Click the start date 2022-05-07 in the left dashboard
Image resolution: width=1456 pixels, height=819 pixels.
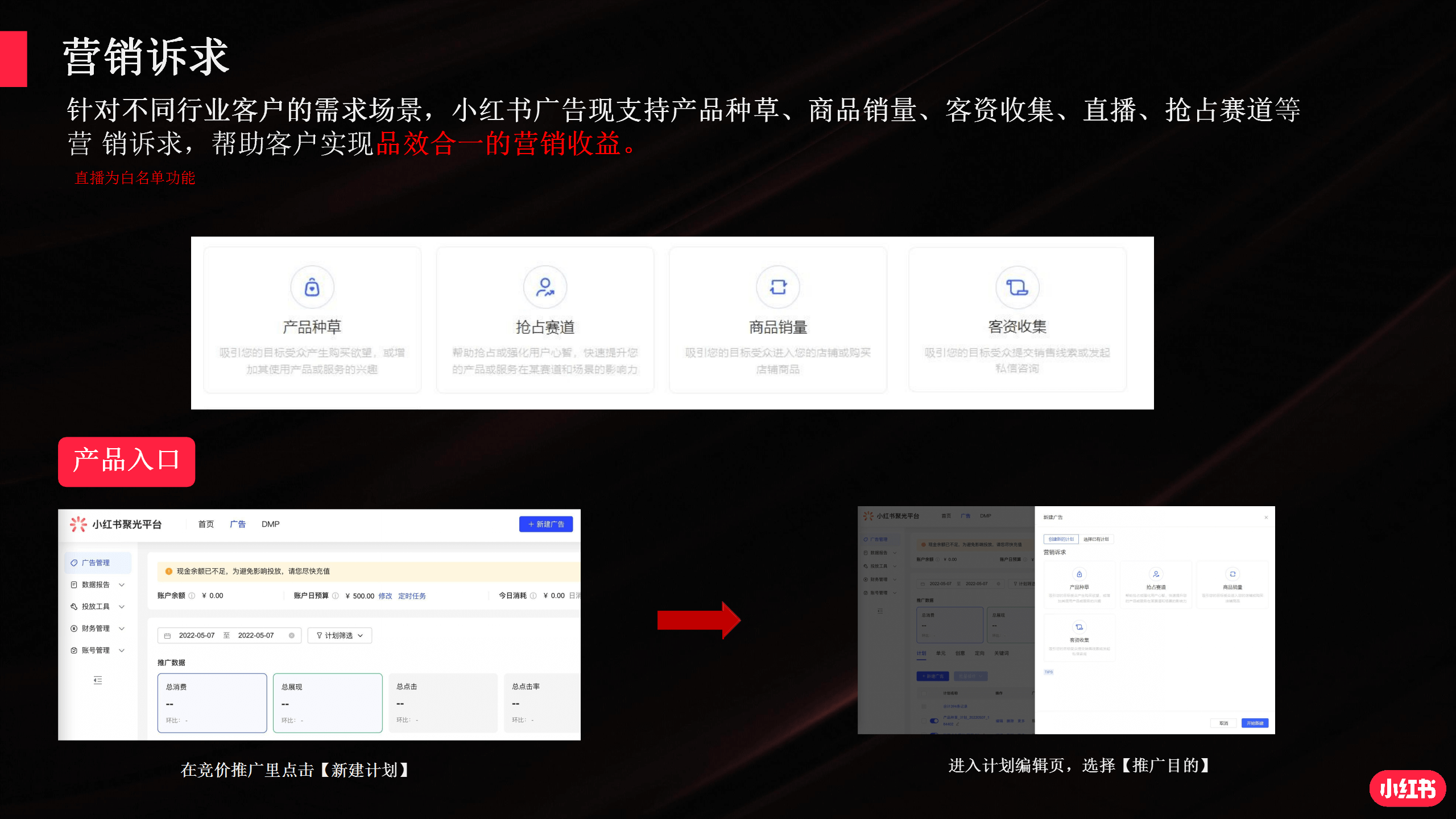(x=197, y=636)
